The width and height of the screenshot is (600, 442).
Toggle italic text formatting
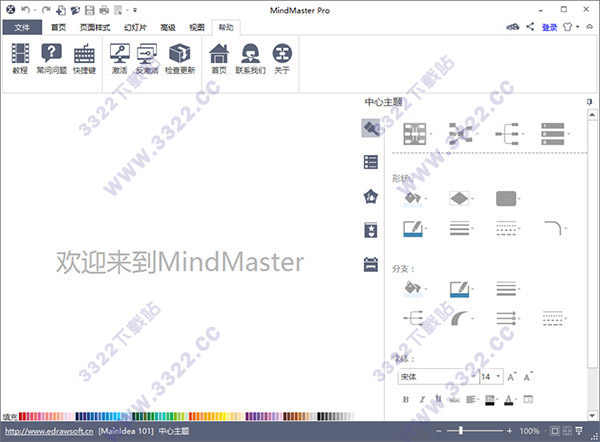click(422, 400)
